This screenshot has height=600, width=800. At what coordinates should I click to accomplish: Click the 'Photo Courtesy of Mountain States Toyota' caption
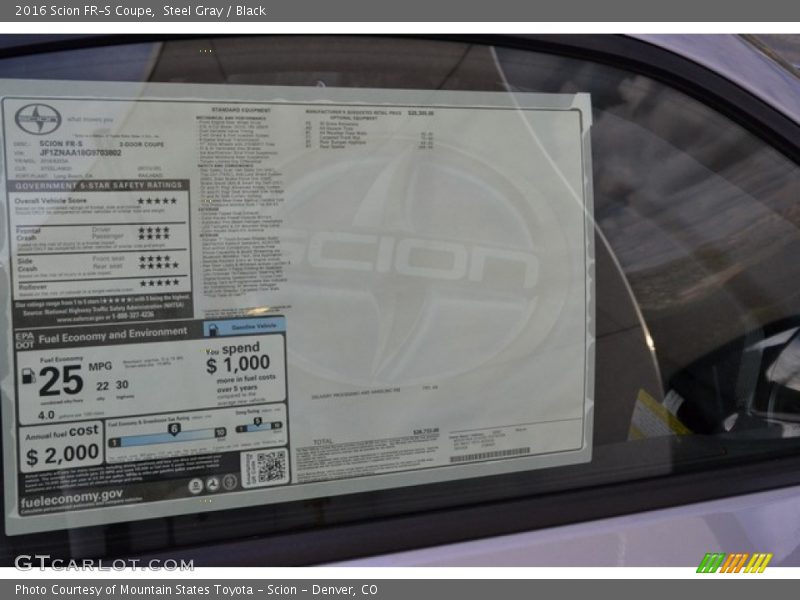click(x=134, y=590)
